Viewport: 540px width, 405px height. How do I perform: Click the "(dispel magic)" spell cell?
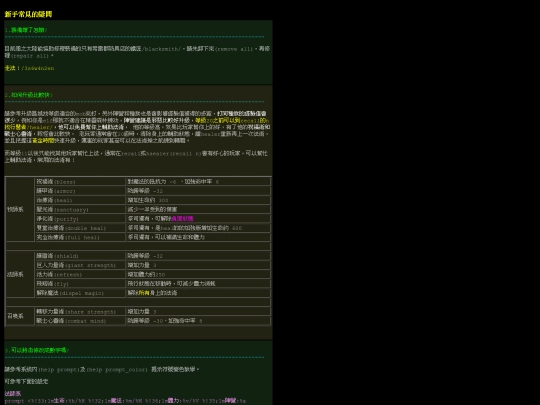point(80,293)
